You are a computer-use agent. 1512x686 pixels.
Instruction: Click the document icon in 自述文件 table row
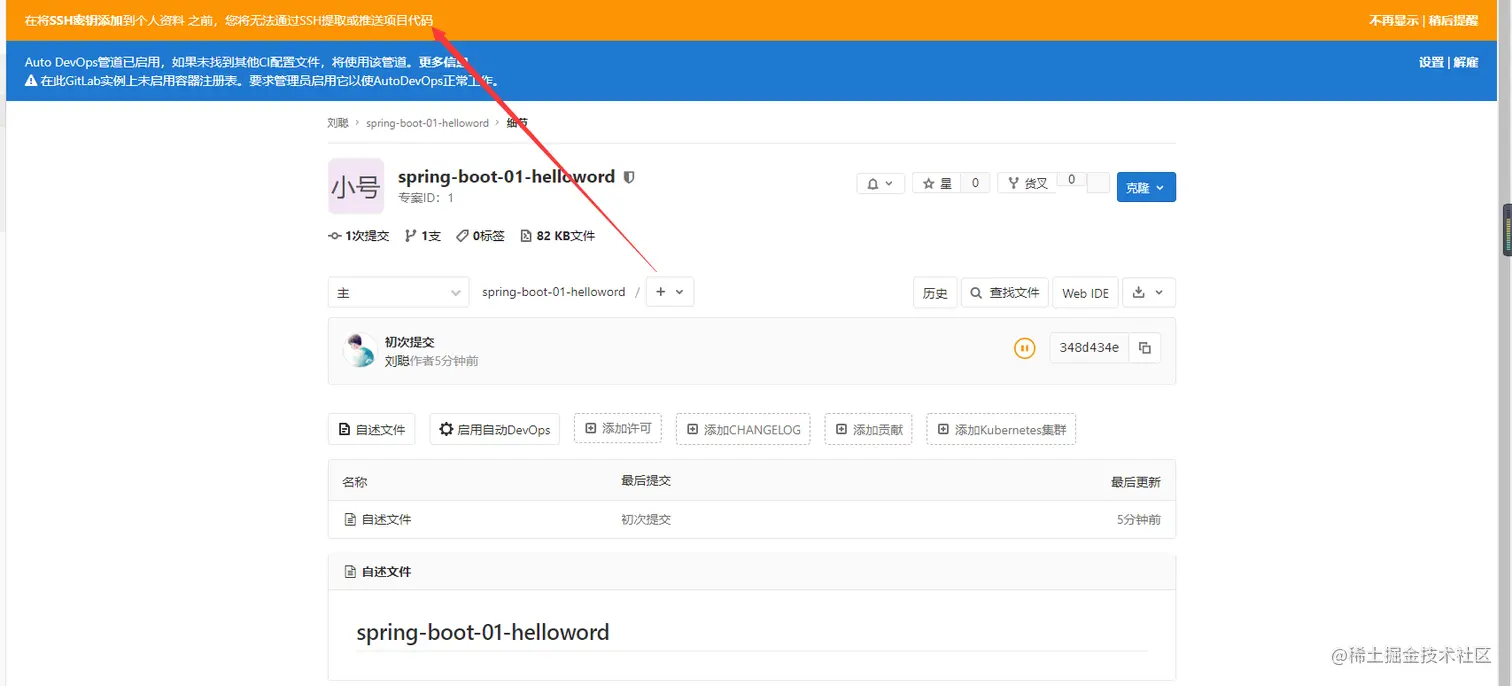[x=350, y=520]
